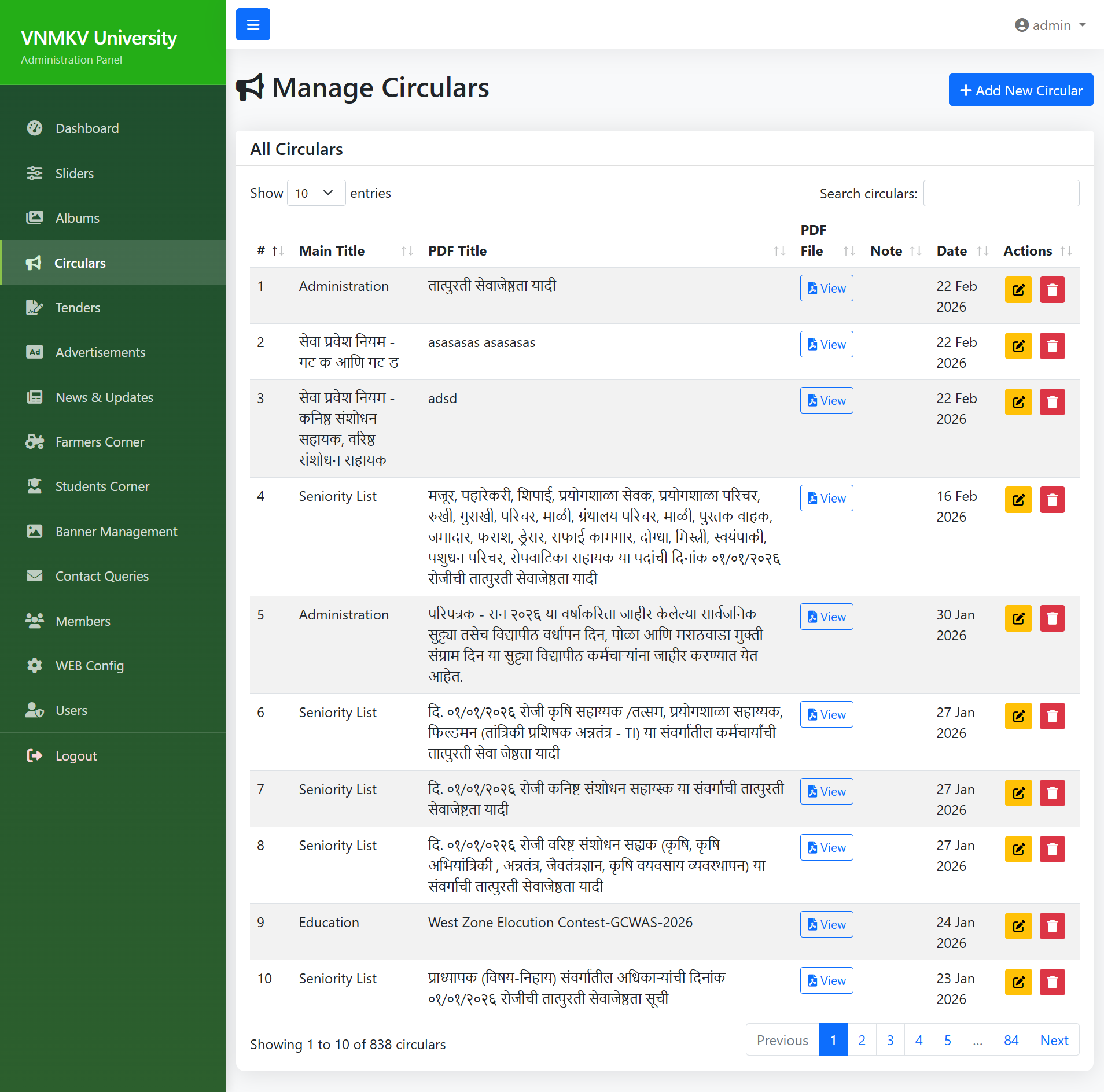Sort table by Main Title column
Viewport: 1104px width, 1092px height.
point(407,251)
